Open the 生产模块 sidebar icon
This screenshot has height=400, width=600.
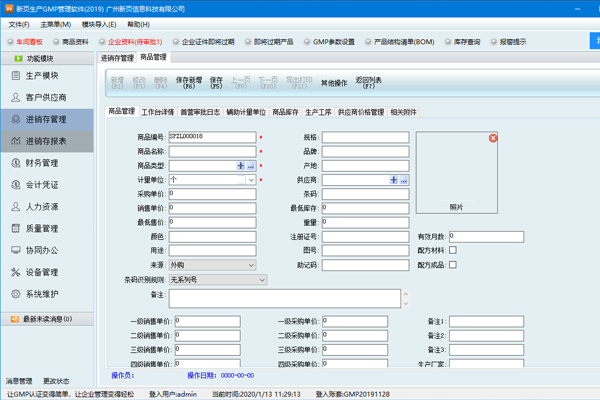click(x=16, y=75)
